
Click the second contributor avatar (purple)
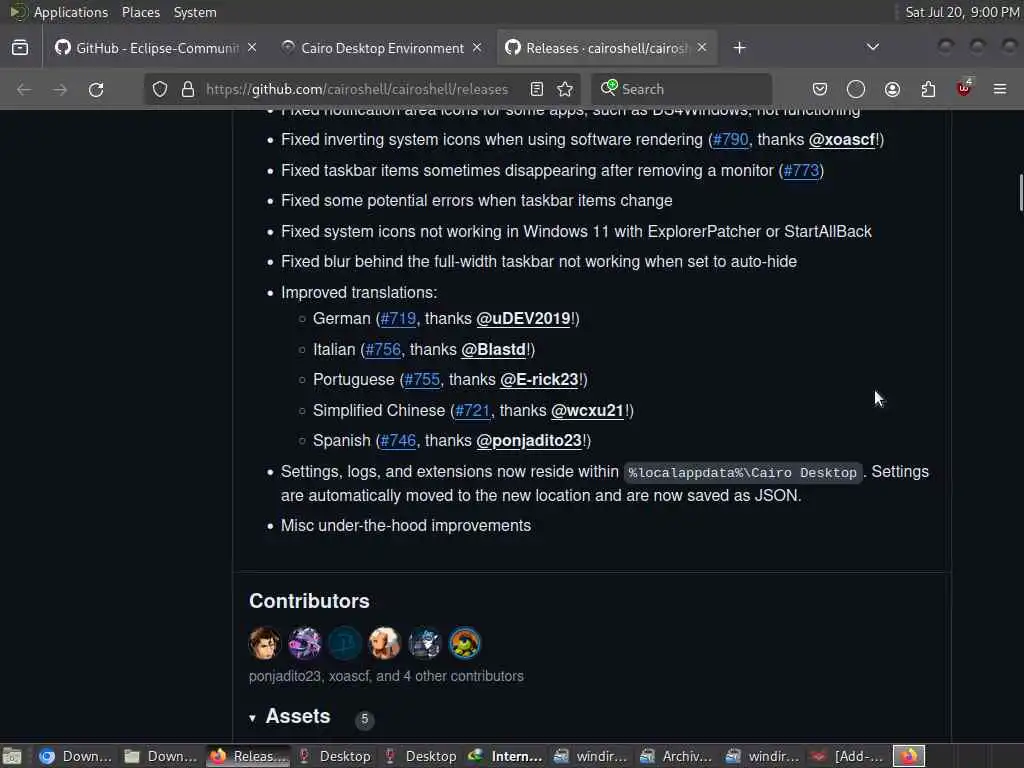(x=305, y=643)
